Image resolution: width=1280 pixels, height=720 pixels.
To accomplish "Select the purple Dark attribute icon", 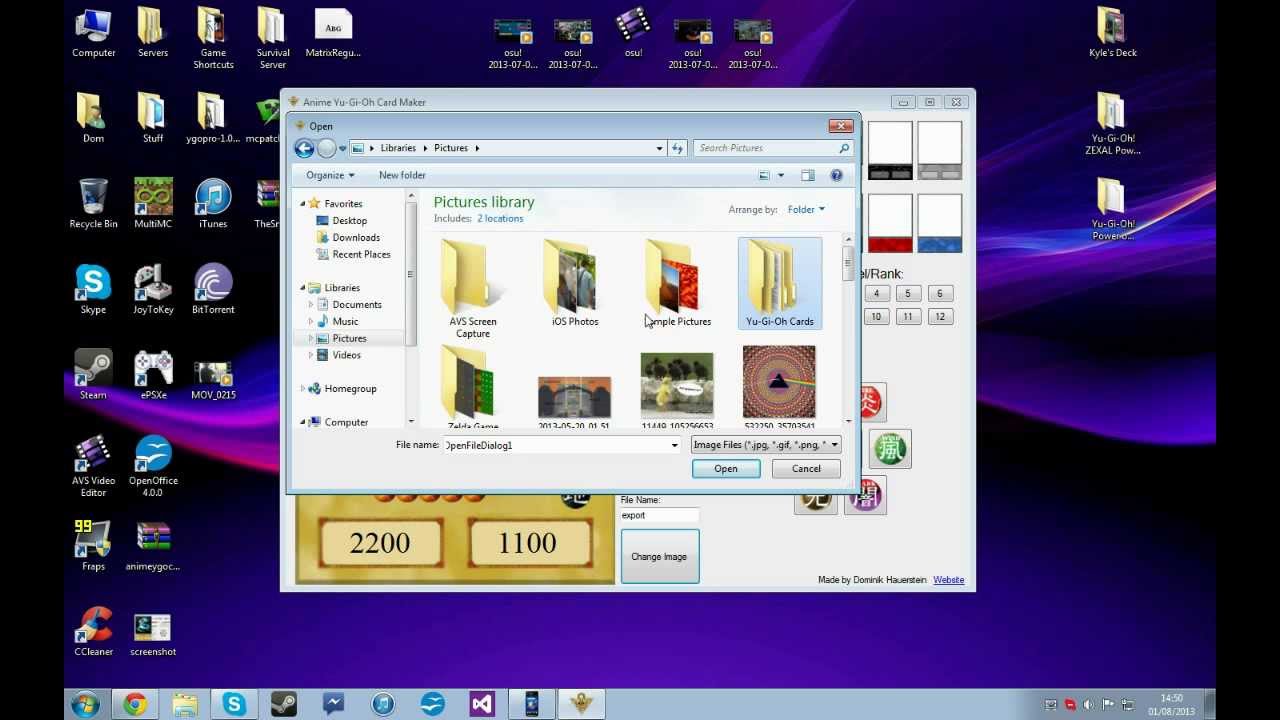I will coord(866,495).
